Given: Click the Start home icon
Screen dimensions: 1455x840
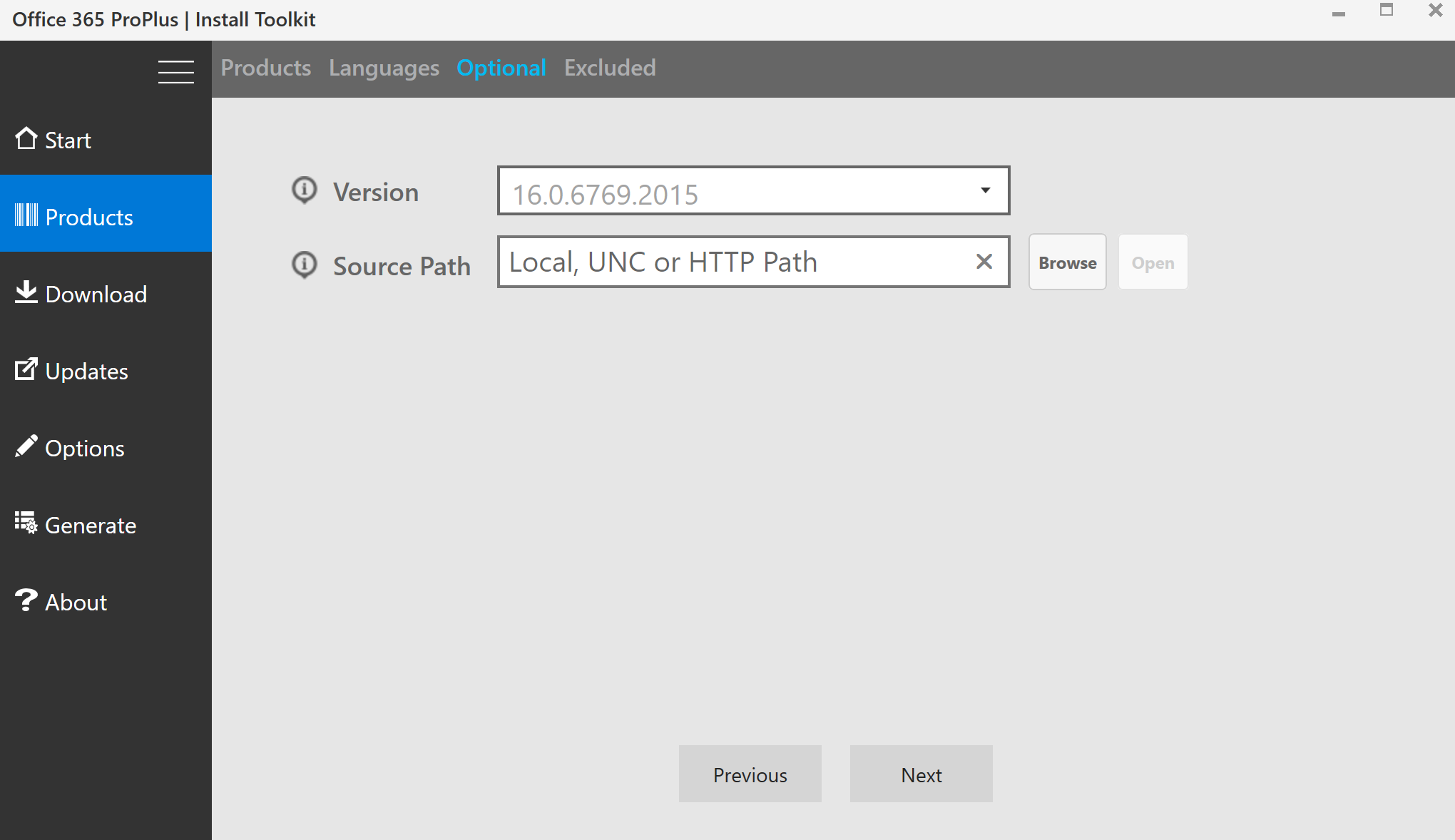Looking at the screenshot, I should pos(26,138).
